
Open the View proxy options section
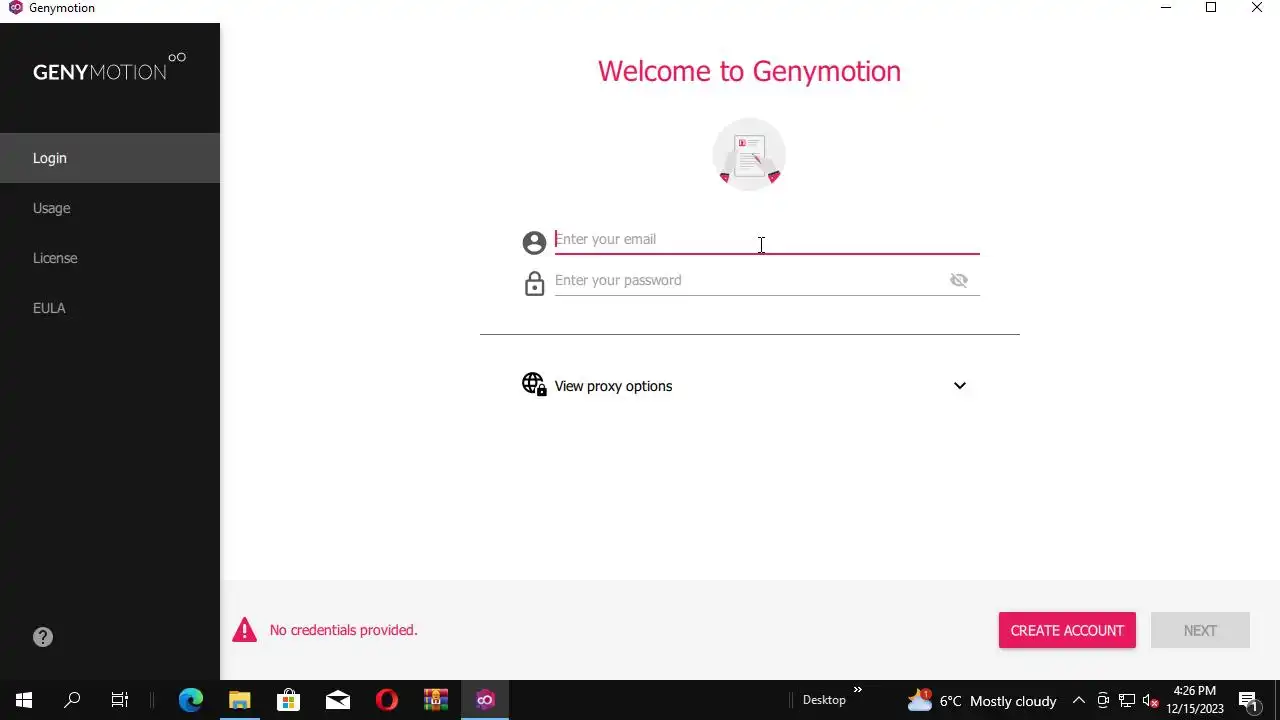(x=749, y=386)
